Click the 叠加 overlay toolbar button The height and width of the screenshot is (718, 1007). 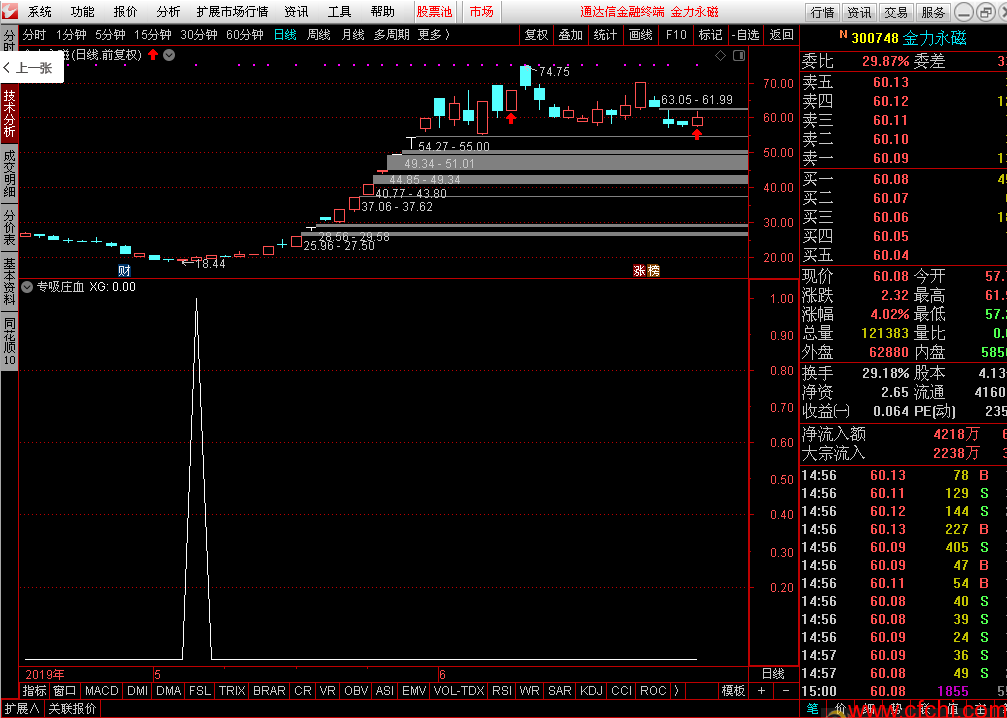(570, 35)
